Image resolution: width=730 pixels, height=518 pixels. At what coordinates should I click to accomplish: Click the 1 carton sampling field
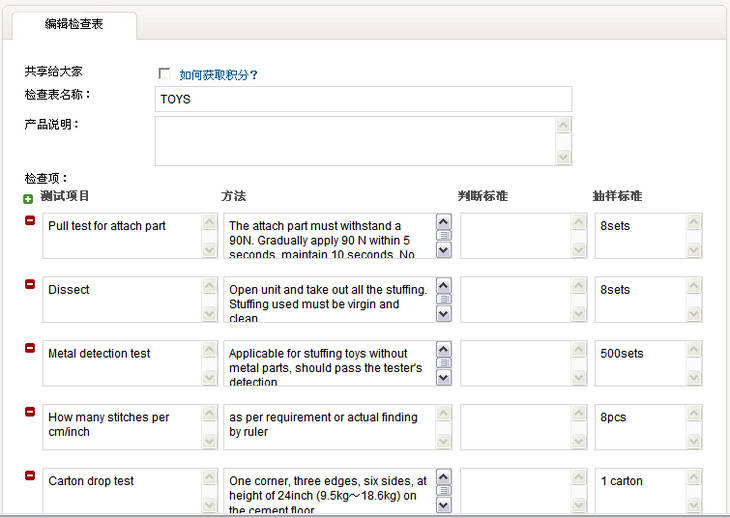pos(640,491)
